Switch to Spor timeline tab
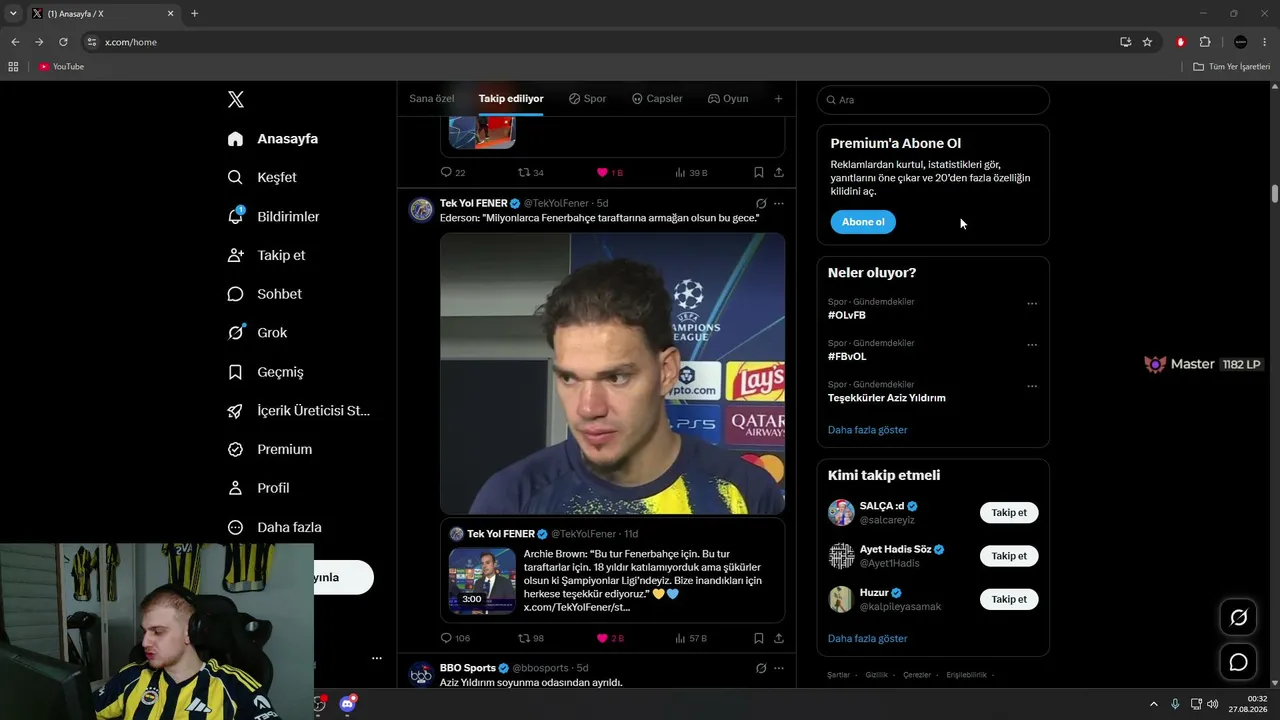The width and height of the screenshot is (1280, 720). click(588, 99)
